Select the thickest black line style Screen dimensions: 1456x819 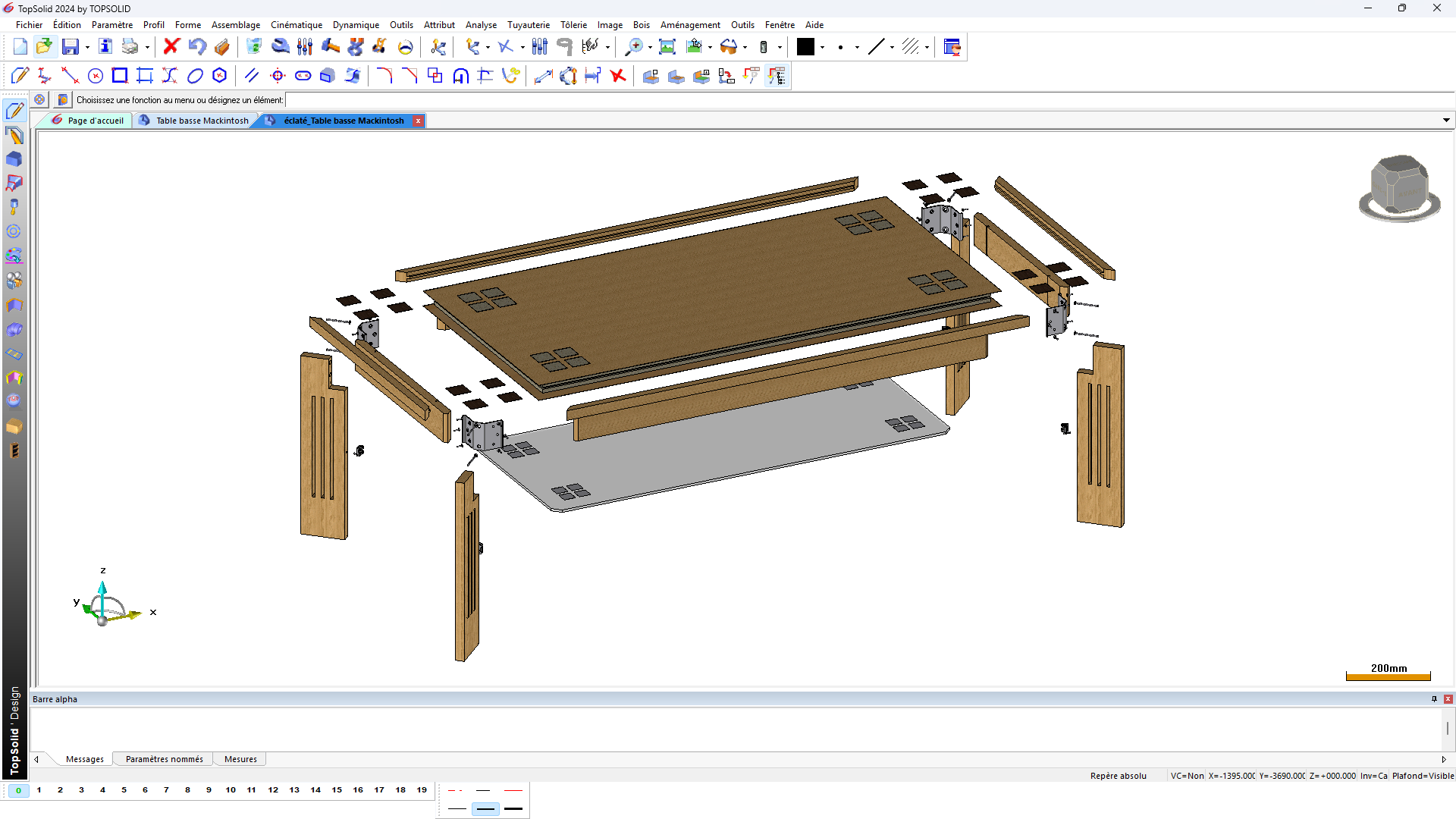click(513, 808)
